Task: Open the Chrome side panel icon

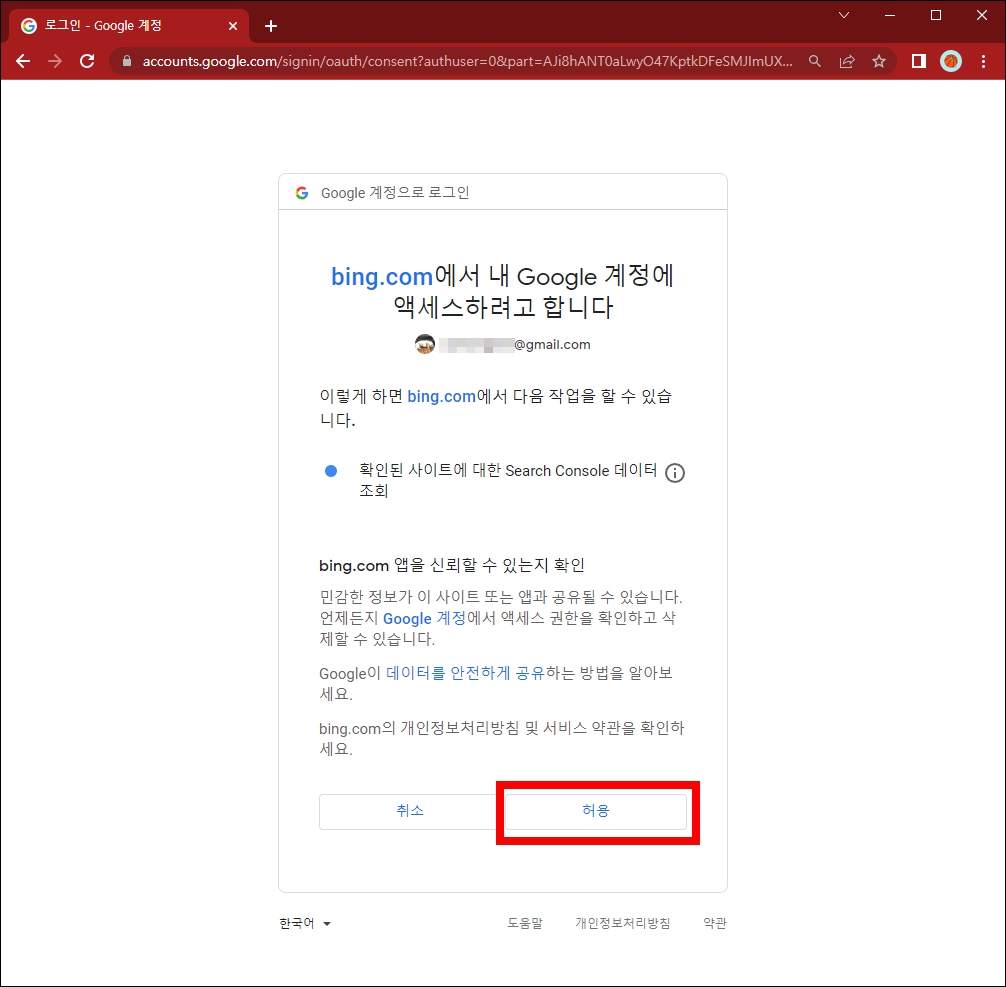Action: click(x=917, y=61)
